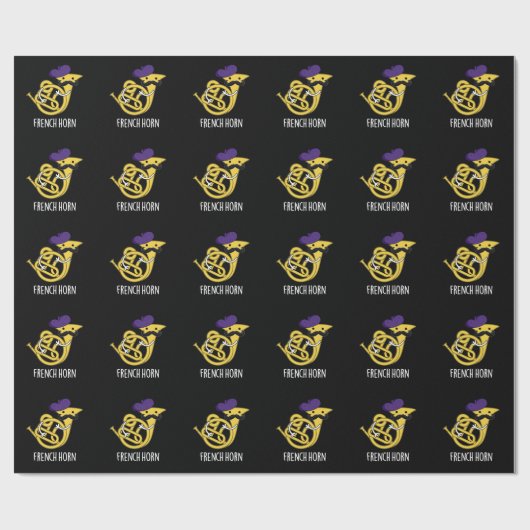
Task: Click fourth-row, second-column horn graphic
Action: 138,341
